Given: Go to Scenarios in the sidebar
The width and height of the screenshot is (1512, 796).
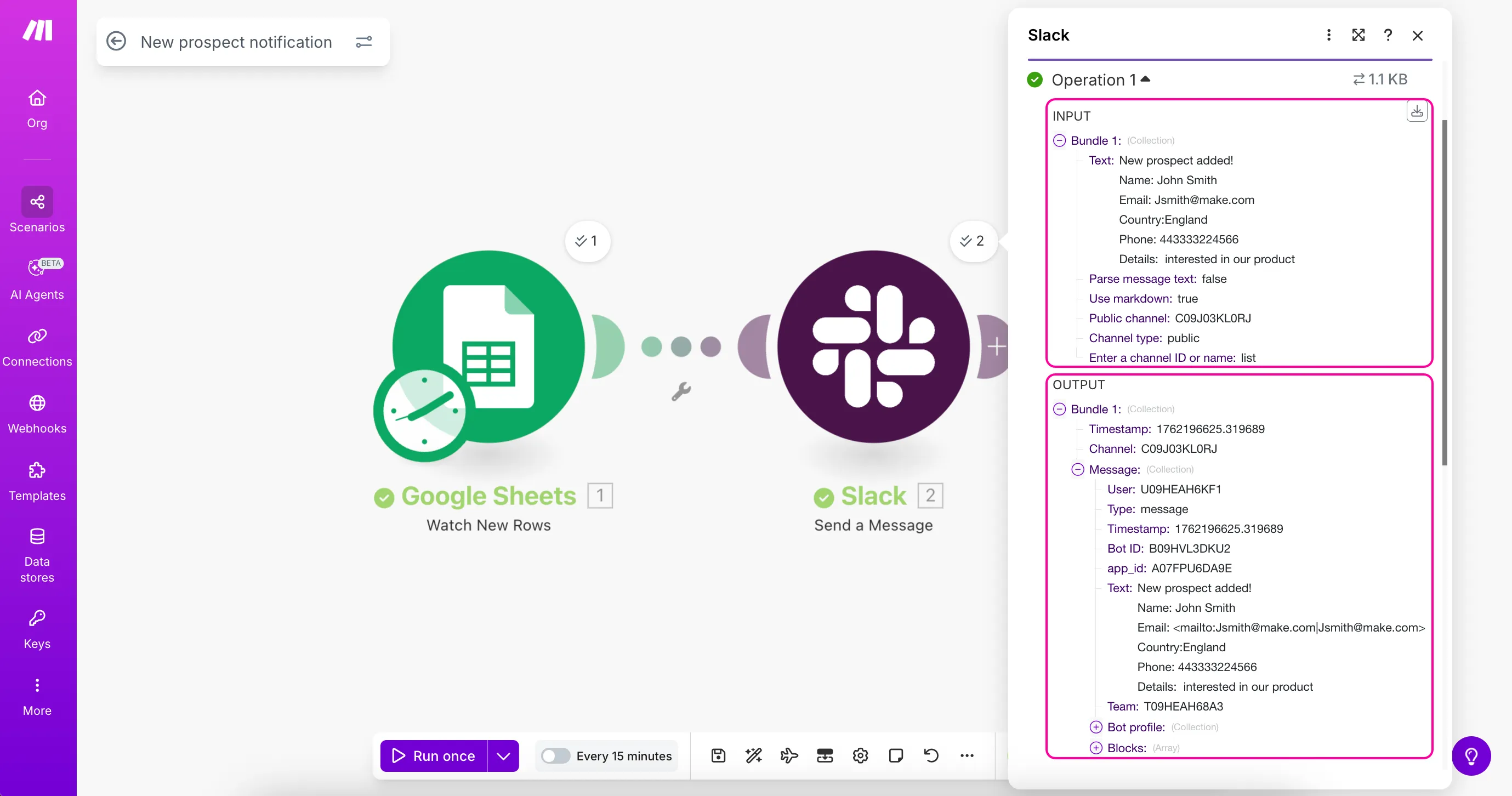Looking at the screenshot, I should [x=37, y=210].
